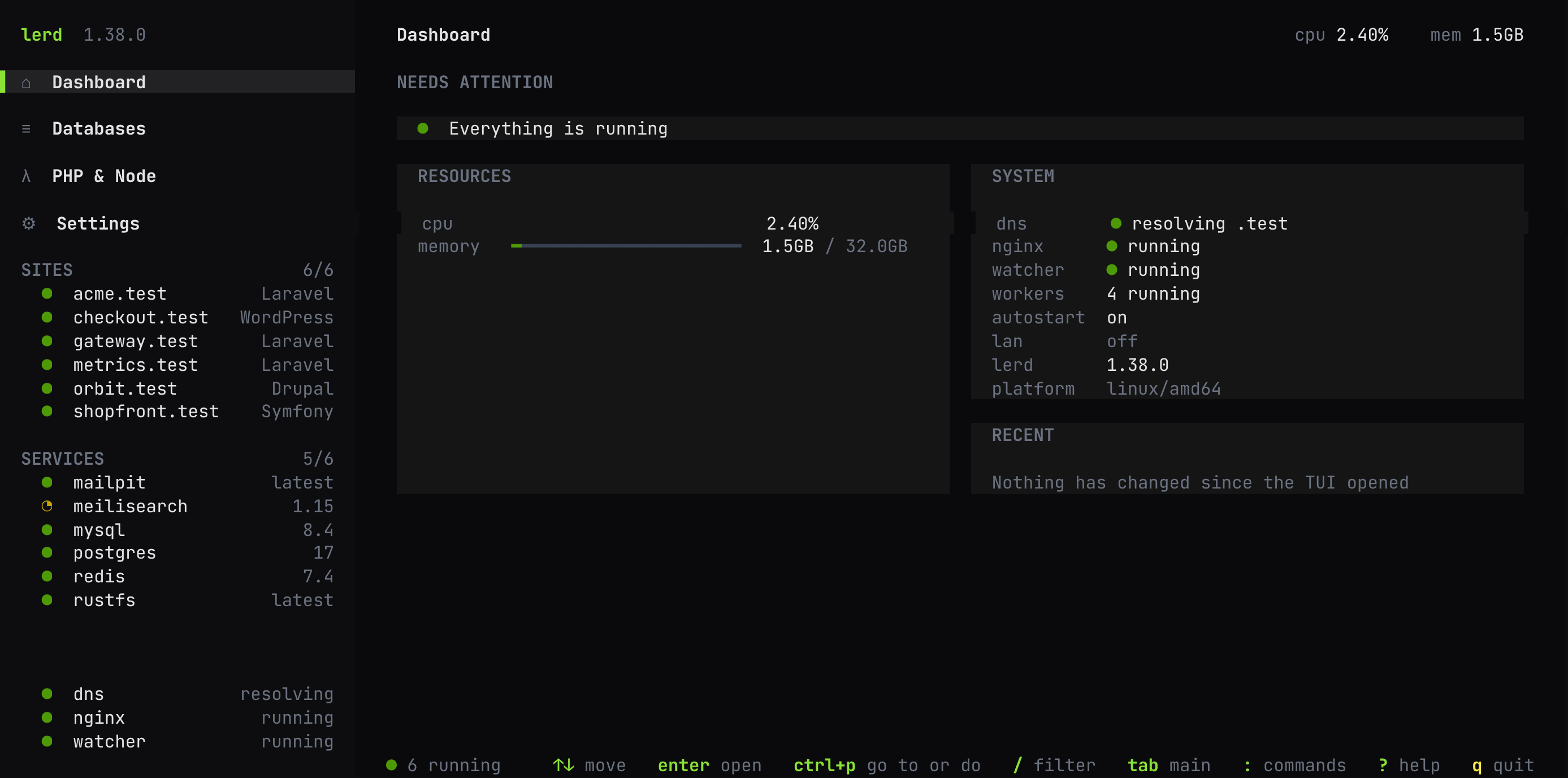Select the redis service

(177, 576)
